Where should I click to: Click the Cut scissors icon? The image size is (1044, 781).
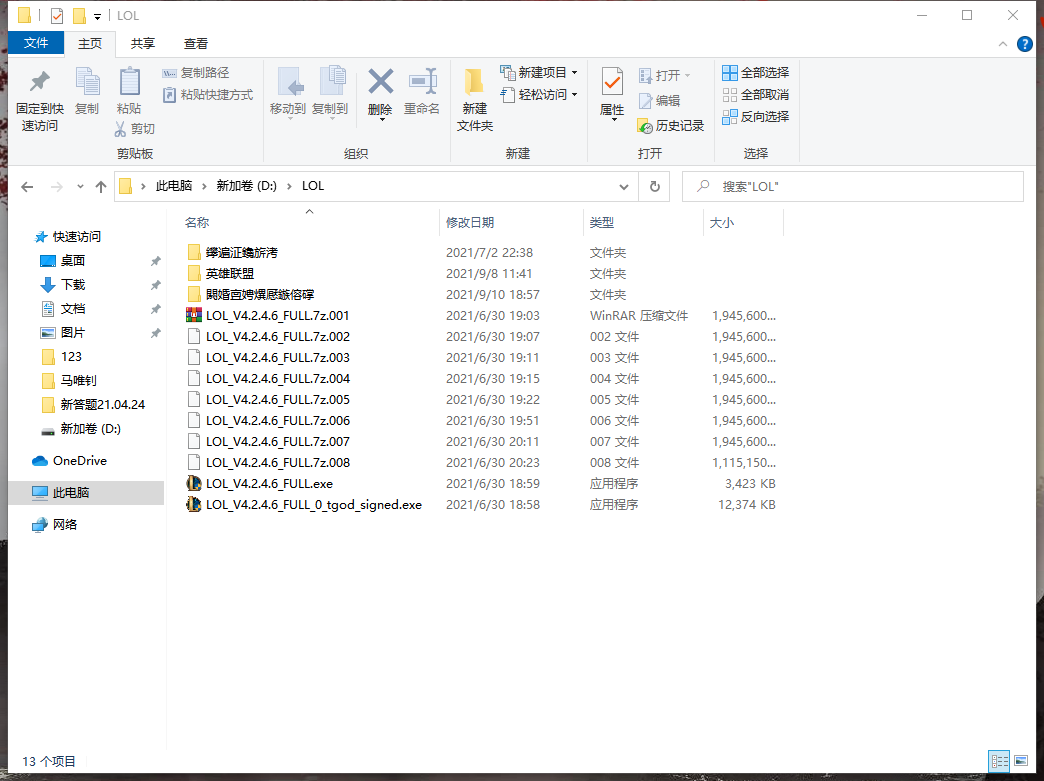click(x=121, y=129)
